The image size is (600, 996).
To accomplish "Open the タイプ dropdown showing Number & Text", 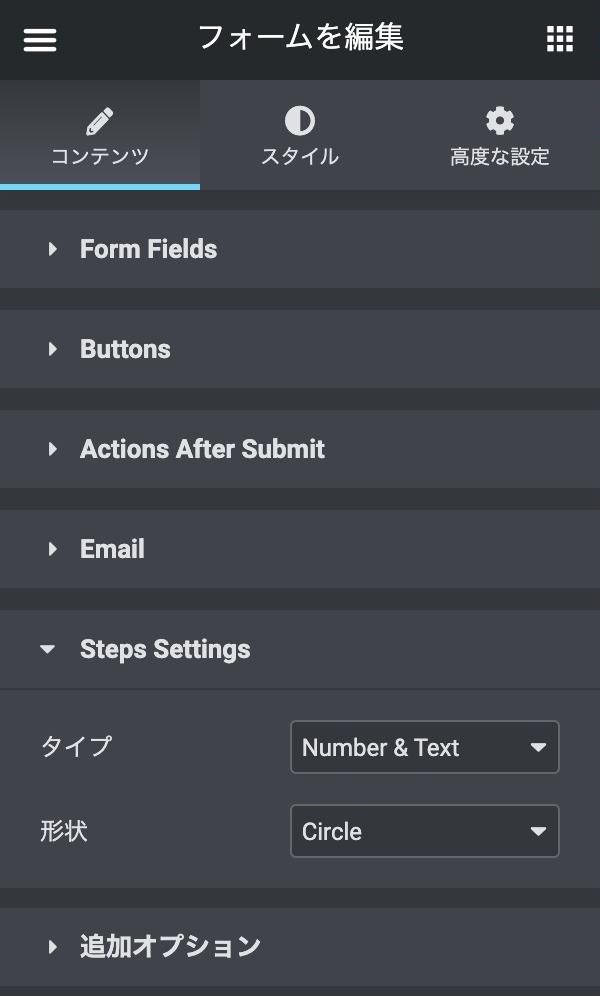I will (424, 747).
